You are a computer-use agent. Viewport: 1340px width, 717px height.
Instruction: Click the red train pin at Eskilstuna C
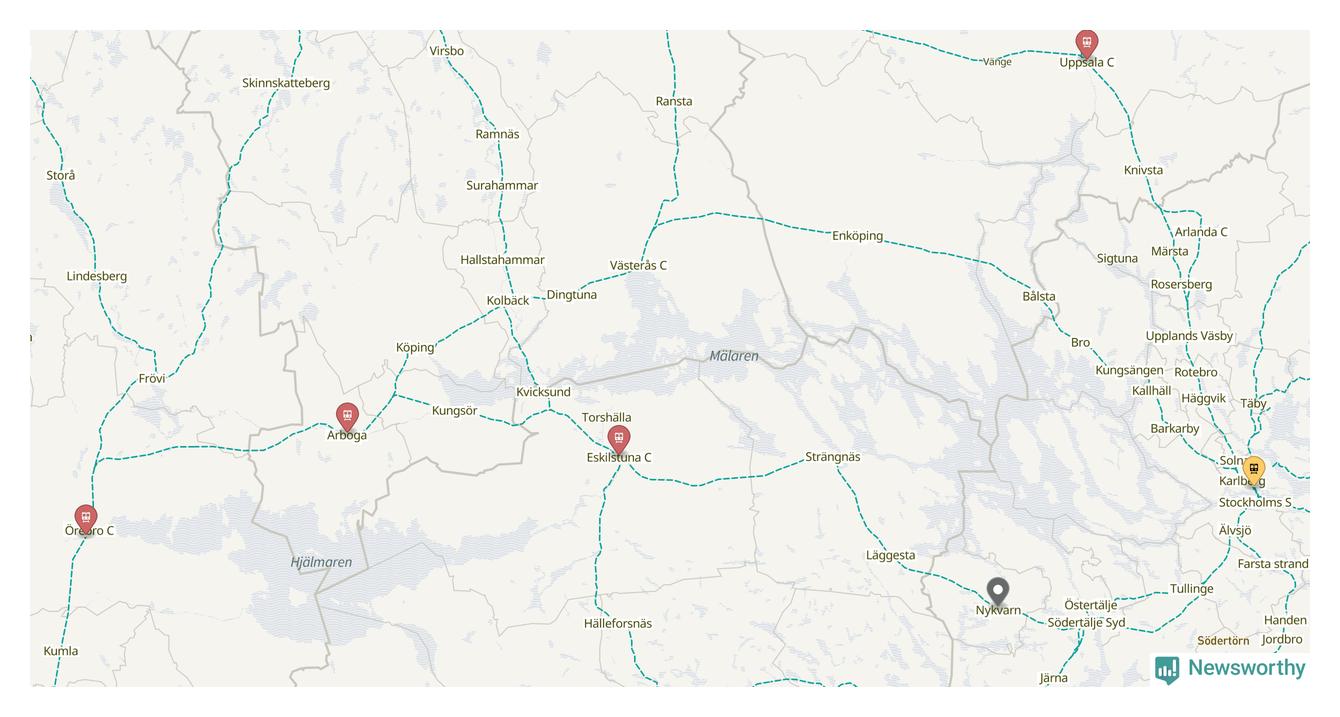click(x=619, y=440)
